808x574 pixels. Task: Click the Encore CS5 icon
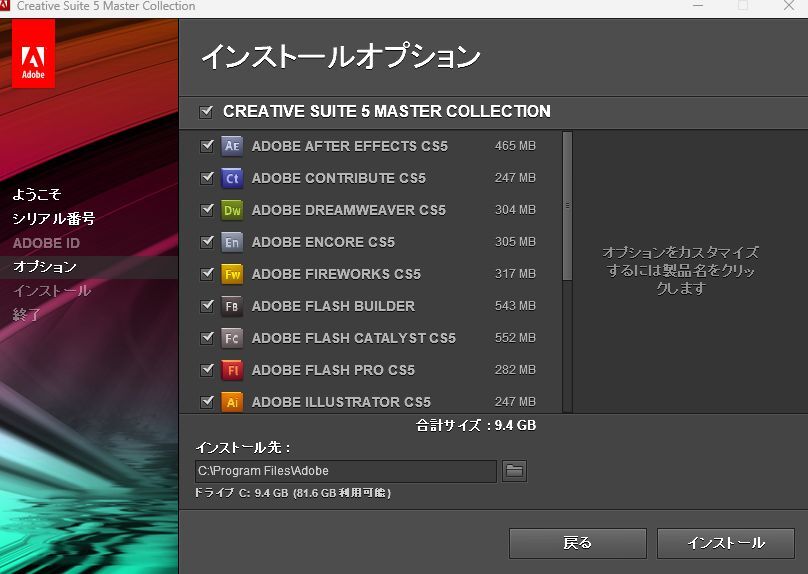click(232, 242)
